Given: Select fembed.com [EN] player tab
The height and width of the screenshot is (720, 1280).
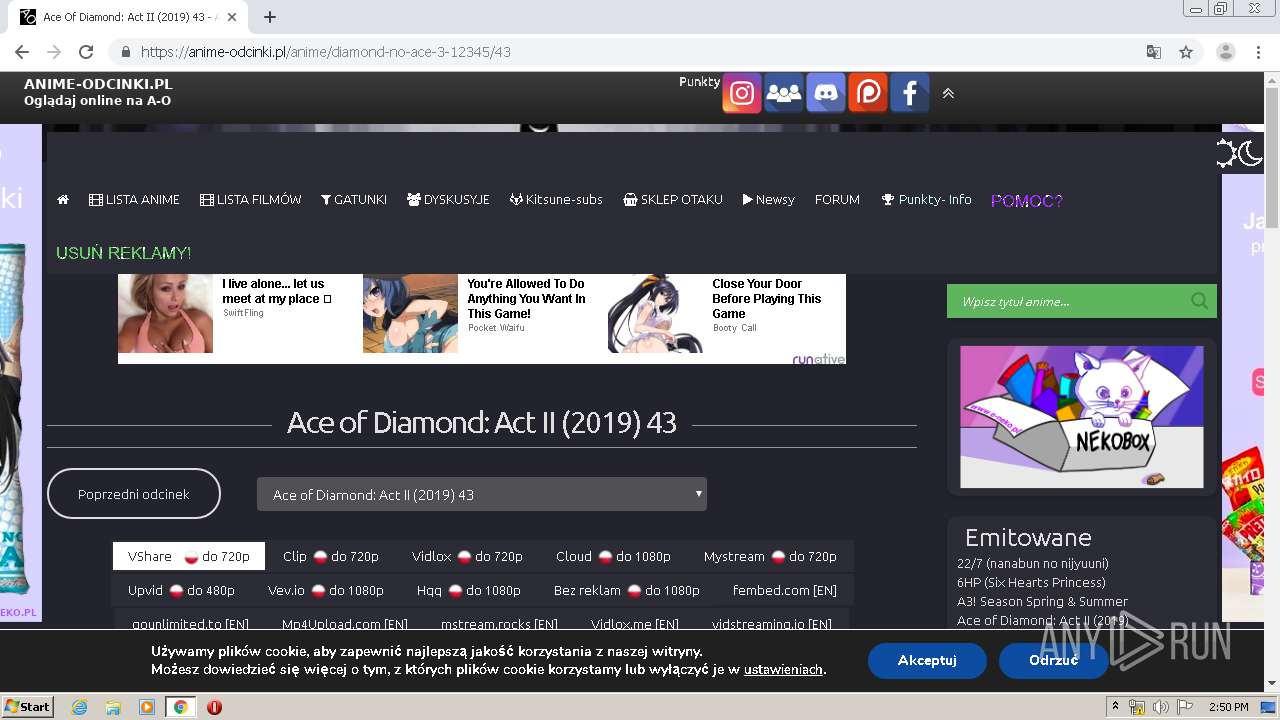Looking at the screenshot, I should (x=785, y=590).
